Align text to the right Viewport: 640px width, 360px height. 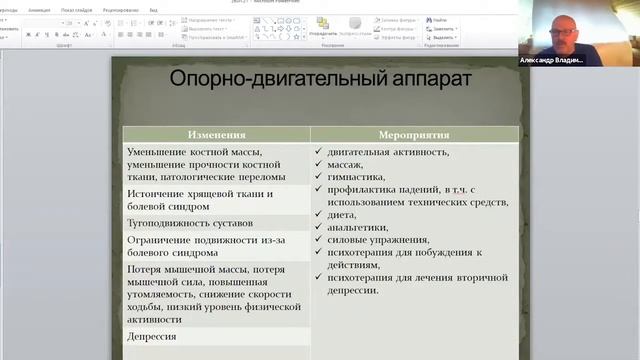click(139, 35)
